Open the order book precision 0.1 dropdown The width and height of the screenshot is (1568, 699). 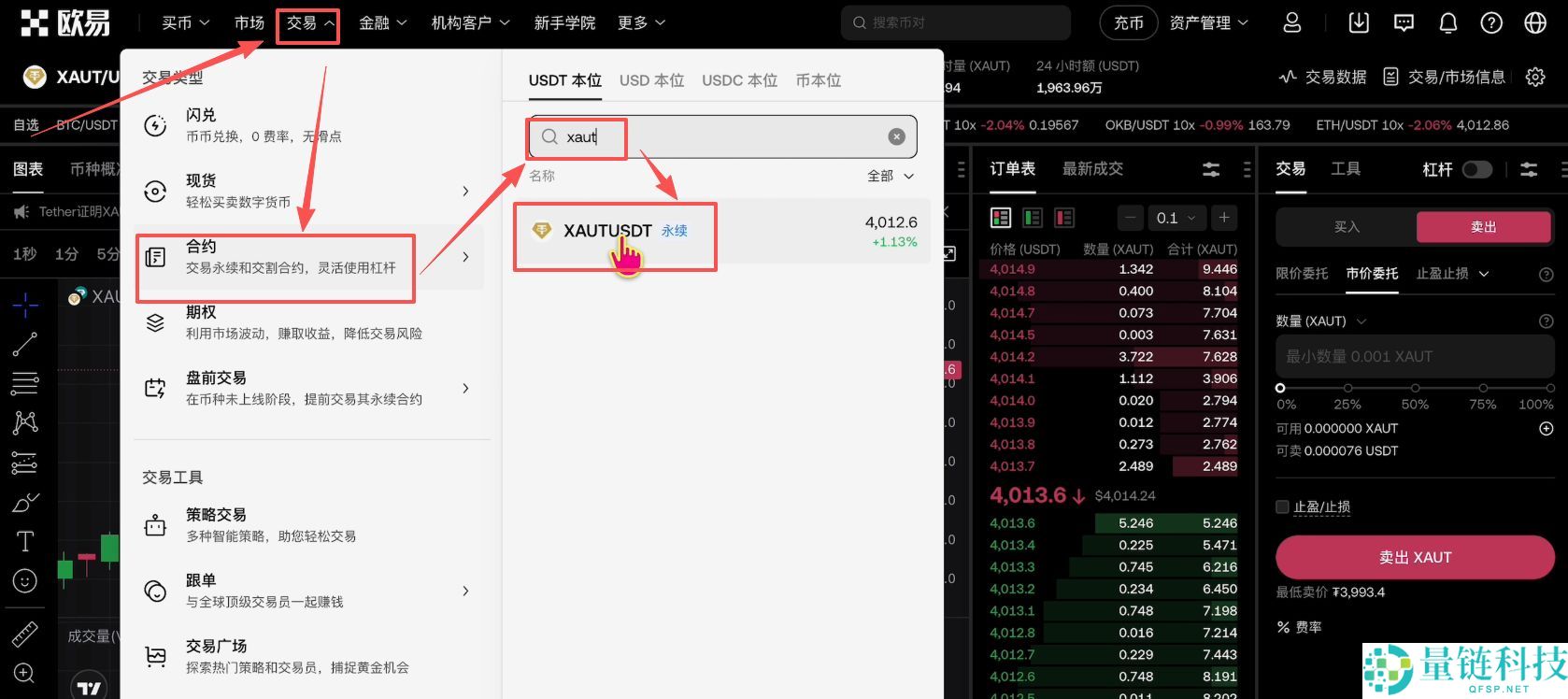pyautogui.click(x=1176, y=218)
